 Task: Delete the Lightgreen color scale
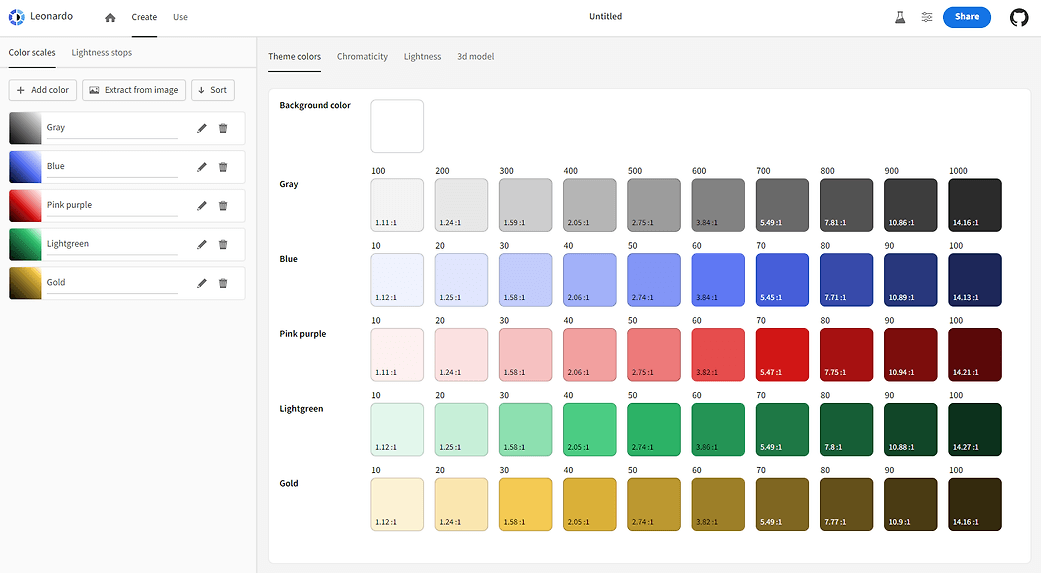pyautogui.click(x=223, y=244)
